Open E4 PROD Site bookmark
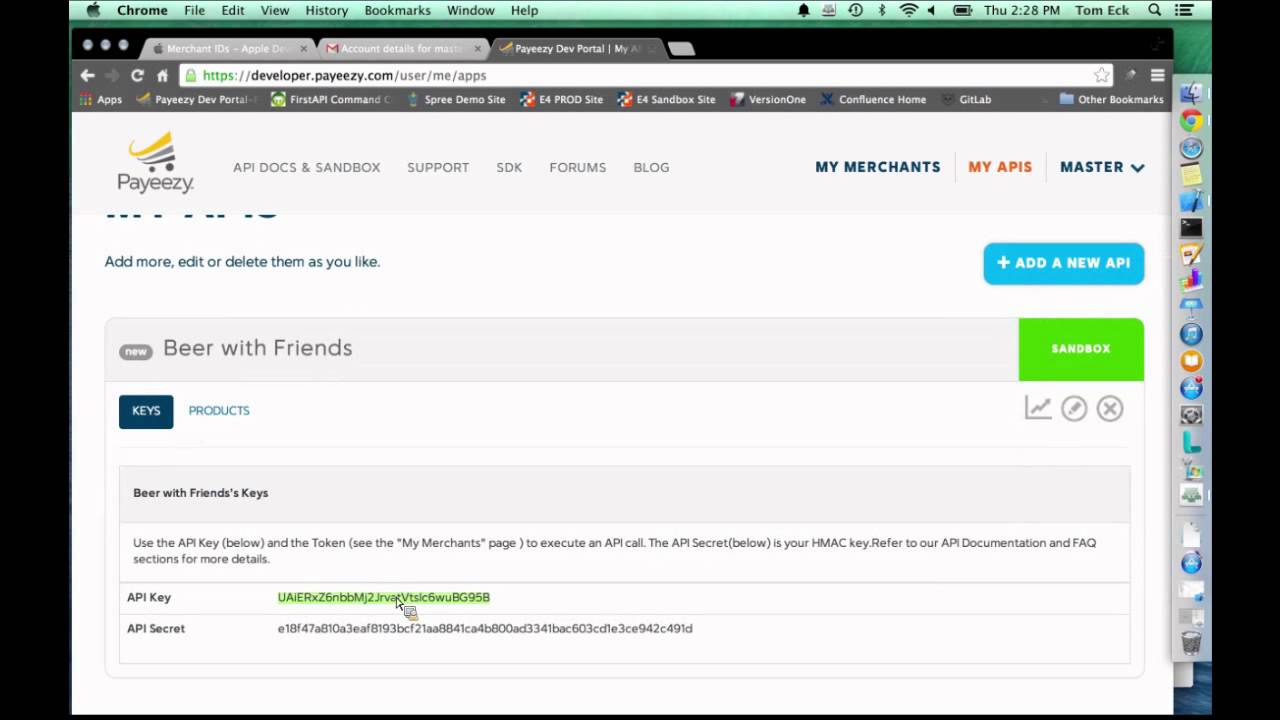 point(561,100)
